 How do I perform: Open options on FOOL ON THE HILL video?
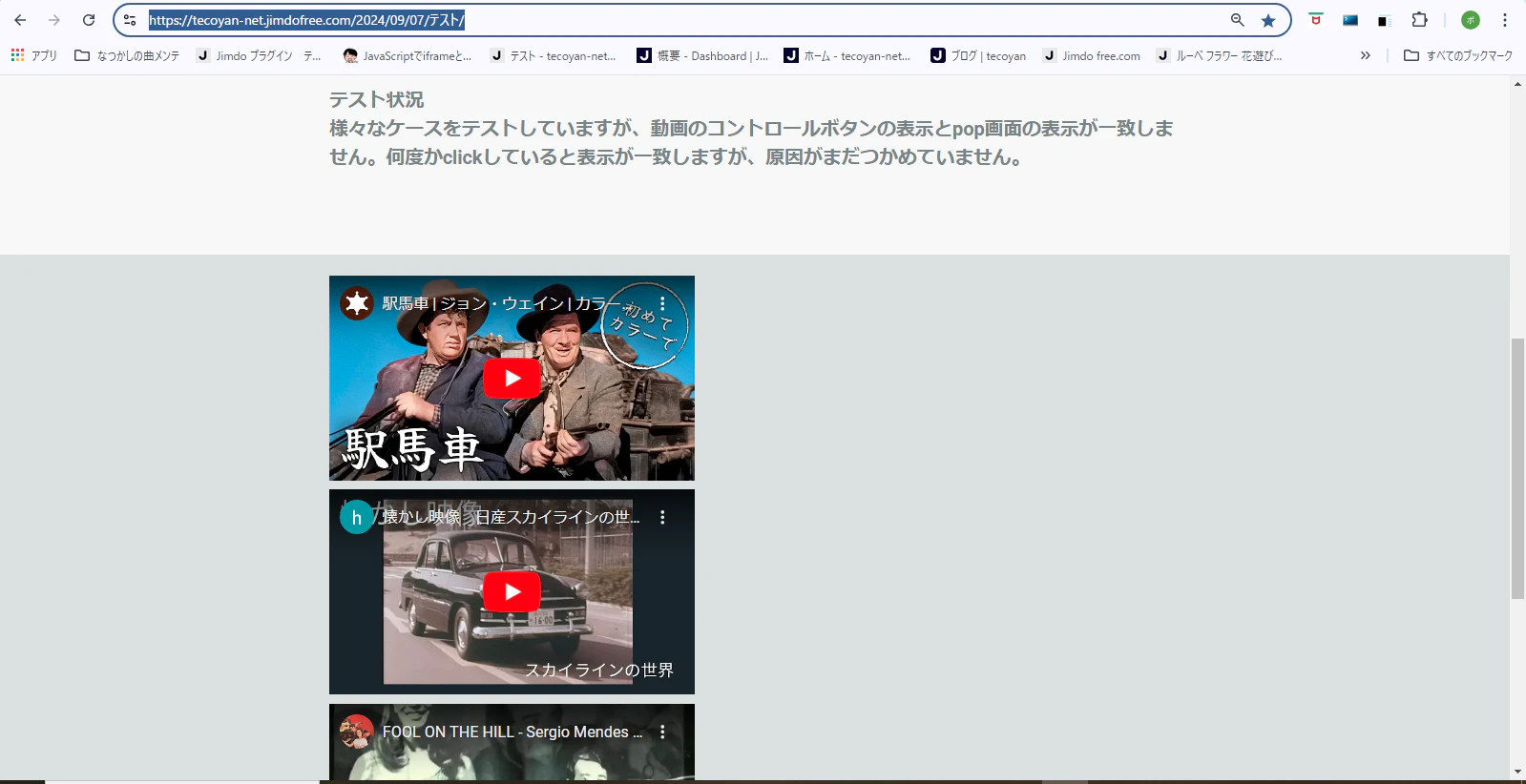coord(662,732)
